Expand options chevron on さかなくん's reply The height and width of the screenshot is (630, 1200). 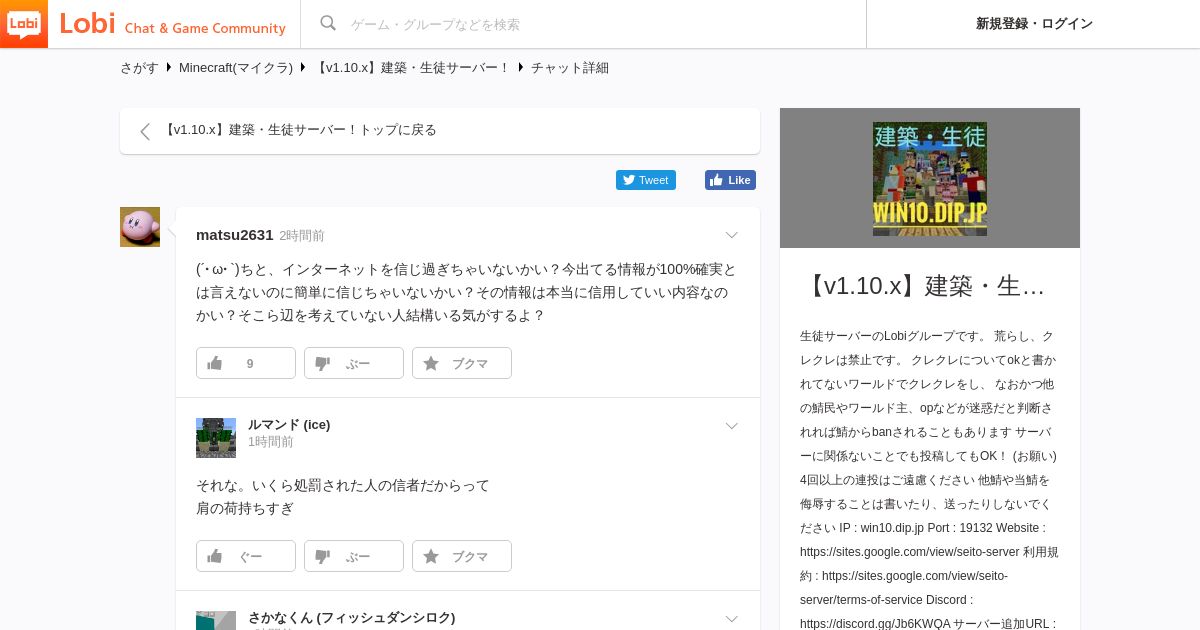[x=731, y=619]
